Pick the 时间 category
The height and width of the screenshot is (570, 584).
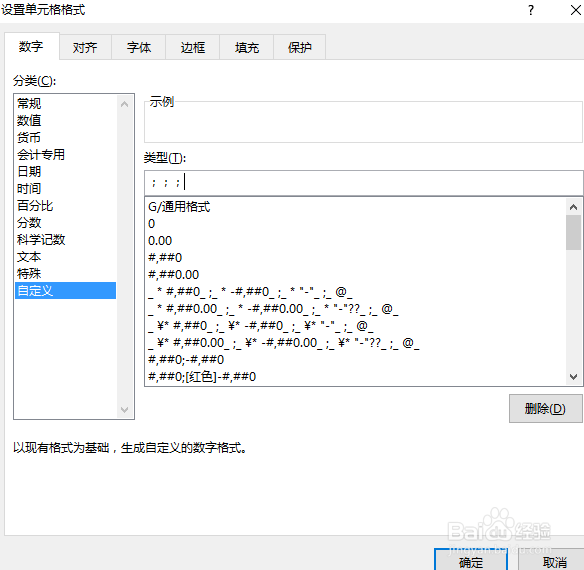[x=66, y=189]
